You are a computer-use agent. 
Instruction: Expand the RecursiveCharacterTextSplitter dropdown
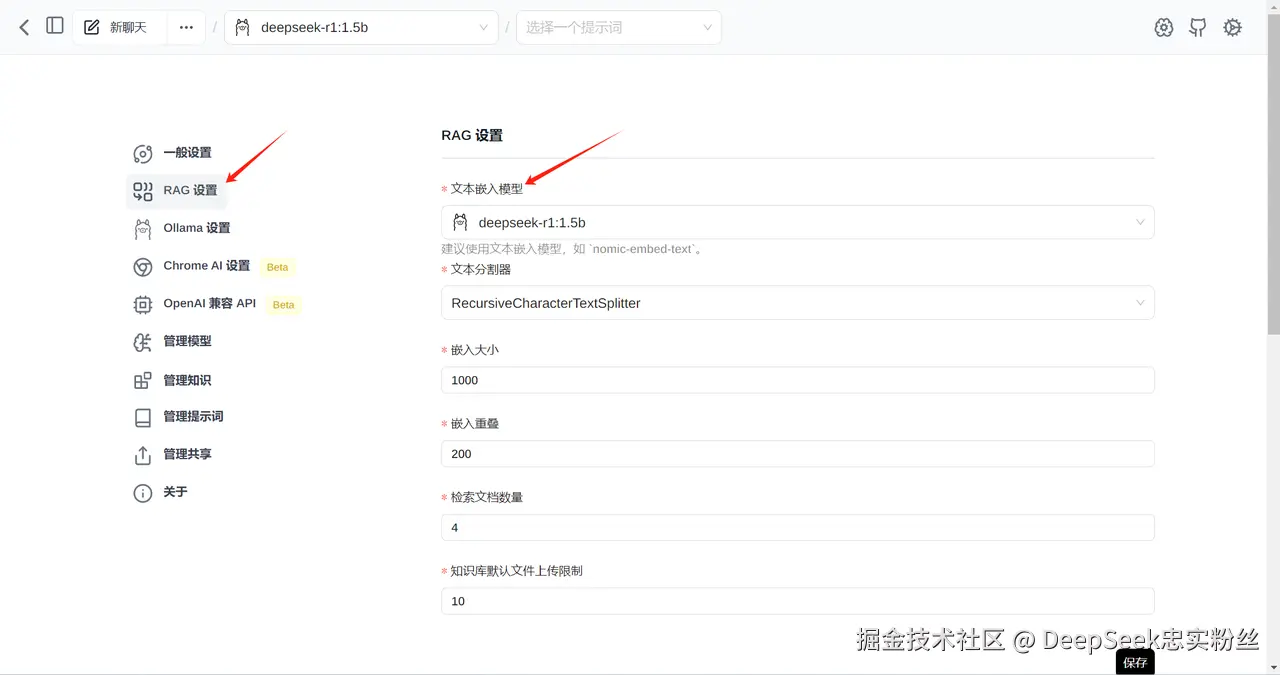tap(798, 303)
